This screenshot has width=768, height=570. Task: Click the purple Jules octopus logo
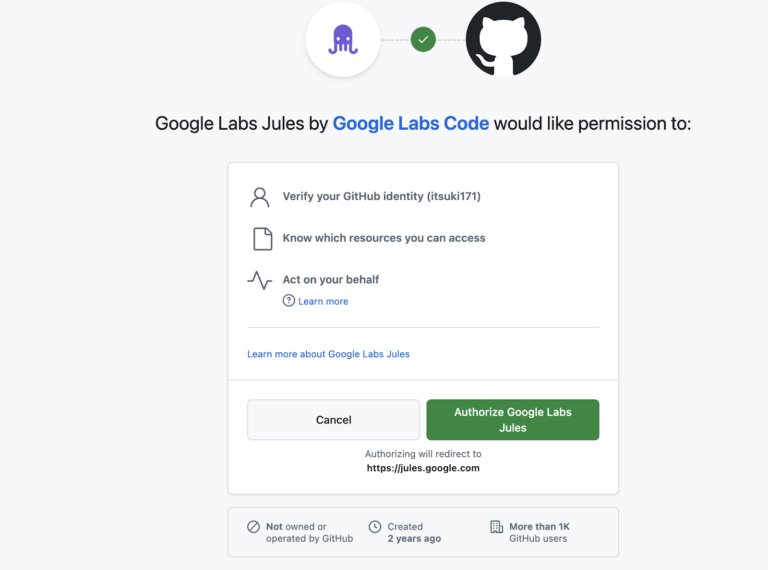[343, 39]
